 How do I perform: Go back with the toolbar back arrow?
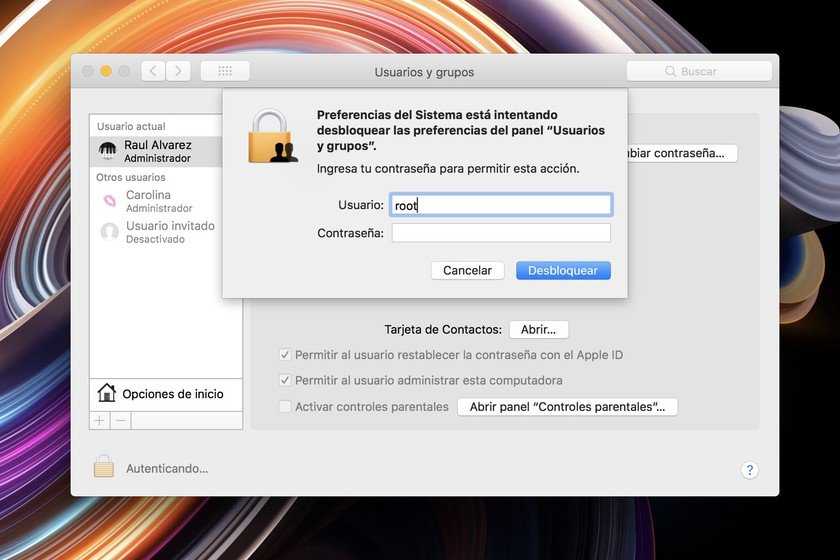(x=153, y=71)
